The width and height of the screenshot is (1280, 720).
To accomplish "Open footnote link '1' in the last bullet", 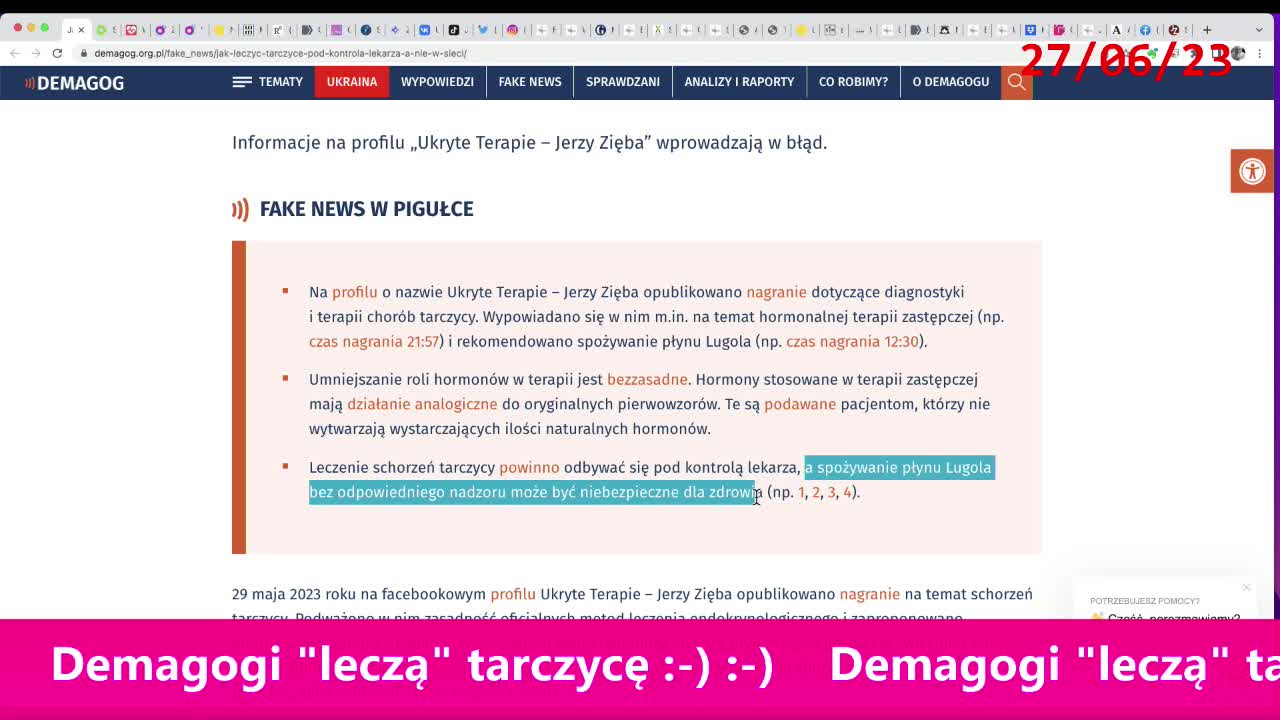I will click(801, 492).
